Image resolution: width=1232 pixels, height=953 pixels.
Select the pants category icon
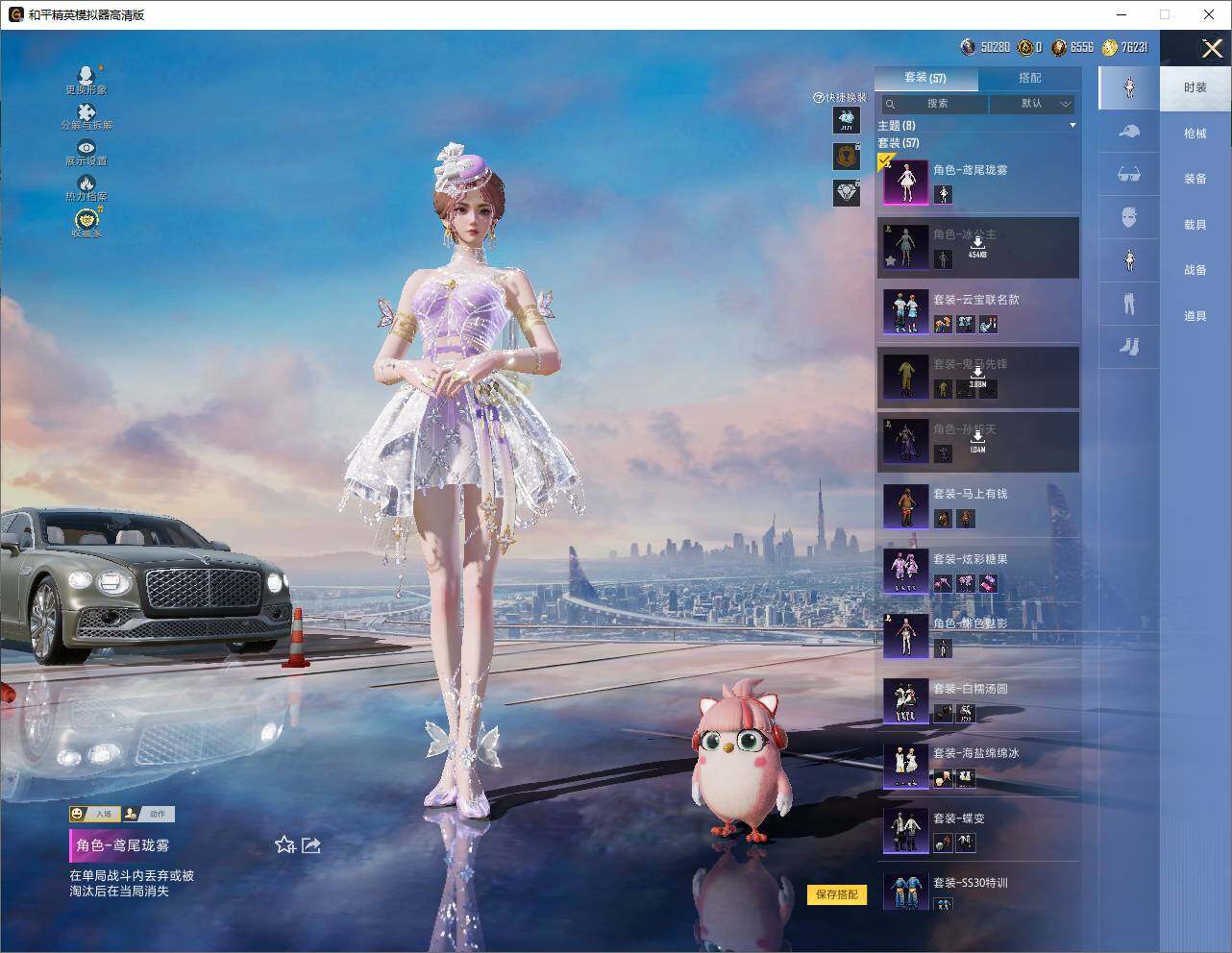tap(1129, 304)
